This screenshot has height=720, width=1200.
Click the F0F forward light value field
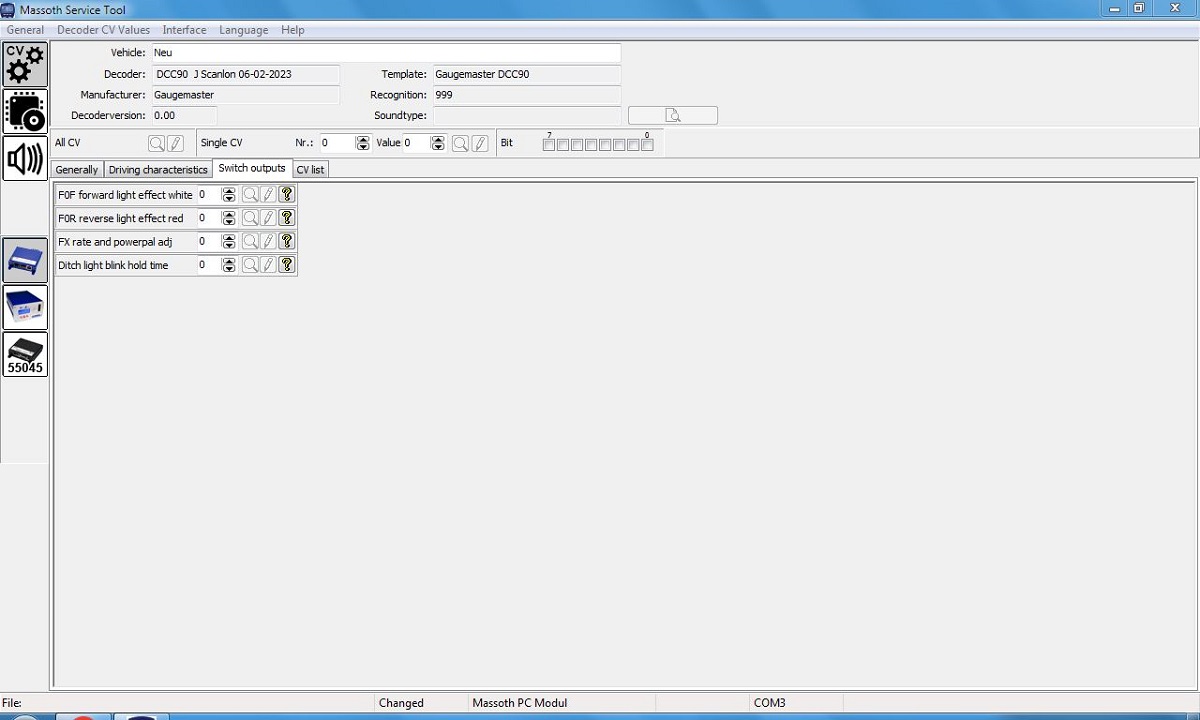209,195
